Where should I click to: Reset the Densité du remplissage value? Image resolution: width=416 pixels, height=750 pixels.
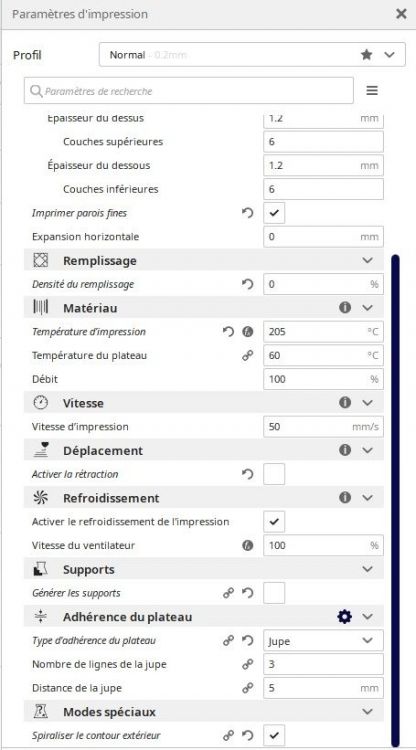pyautogui.click(x=247, y=284)
